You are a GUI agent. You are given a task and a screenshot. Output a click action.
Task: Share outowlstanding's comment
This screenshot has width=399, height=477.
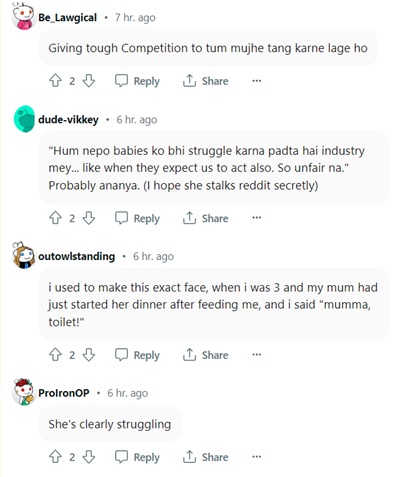[206, 355]
